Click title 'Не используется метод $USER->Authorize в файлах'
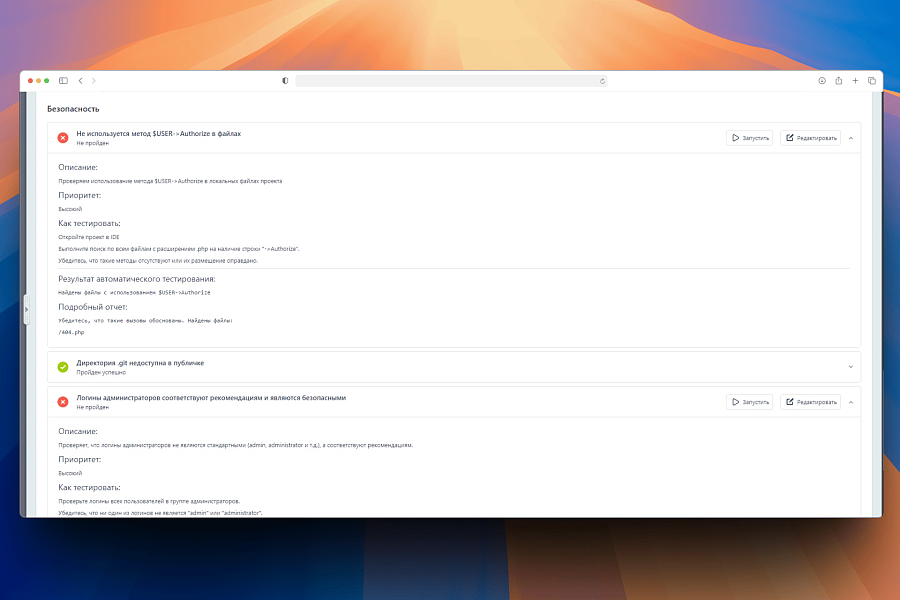This screenshot has height=600, width=900. pyautogui.click(x=158, y=133)
